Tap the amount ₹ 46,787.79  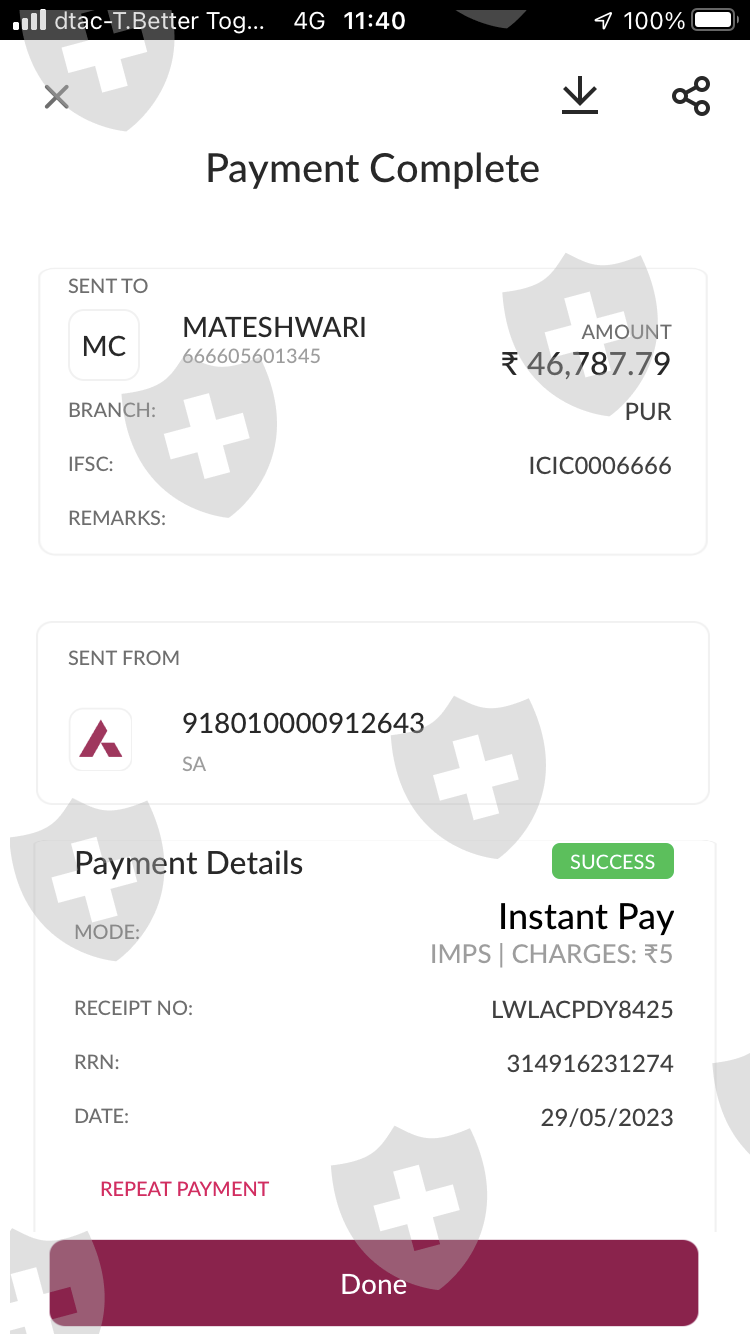click(x=586, y=364)
